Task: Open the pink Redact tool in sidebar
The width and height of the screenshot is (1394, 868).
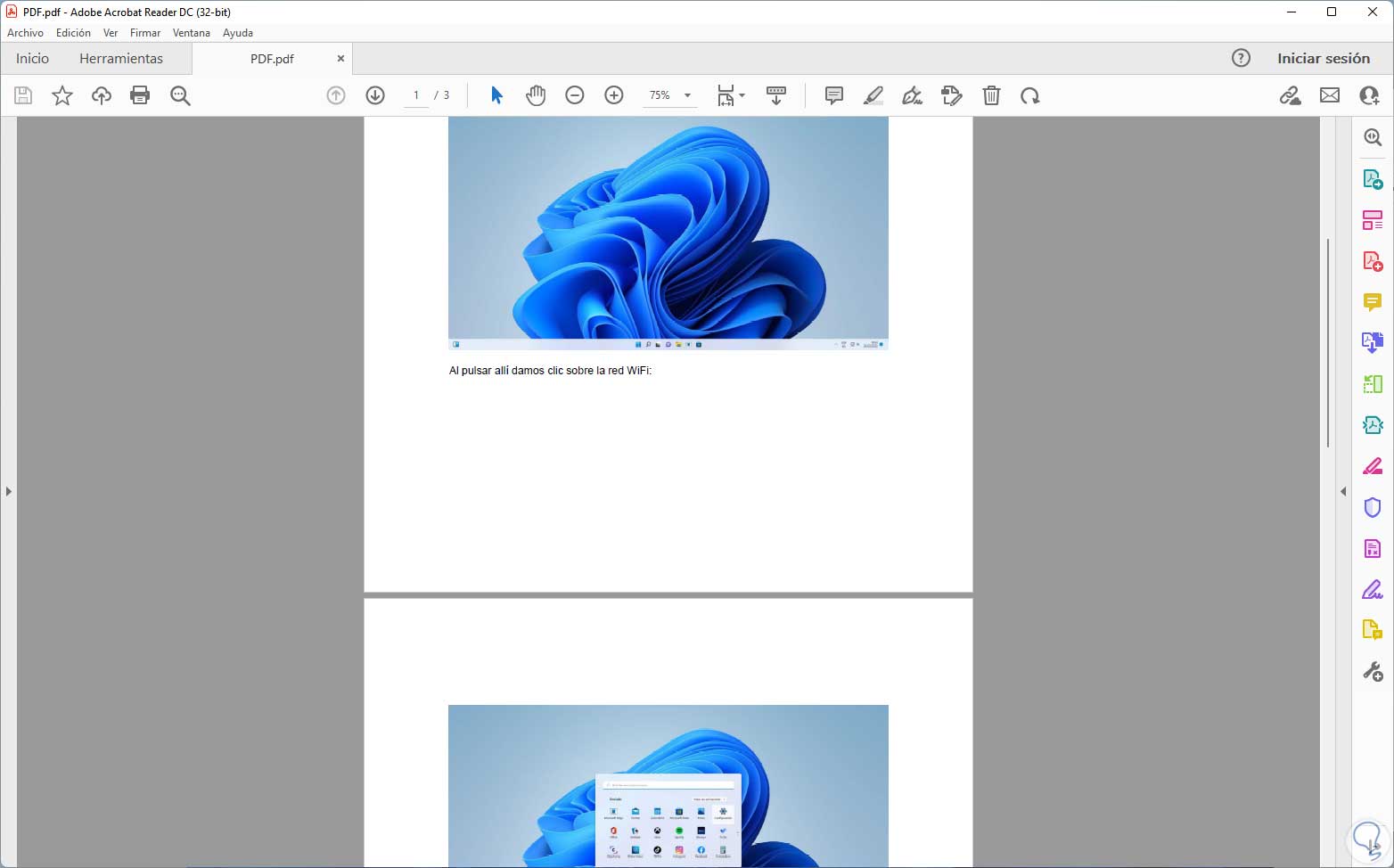Action: (x=1373, y=466)
